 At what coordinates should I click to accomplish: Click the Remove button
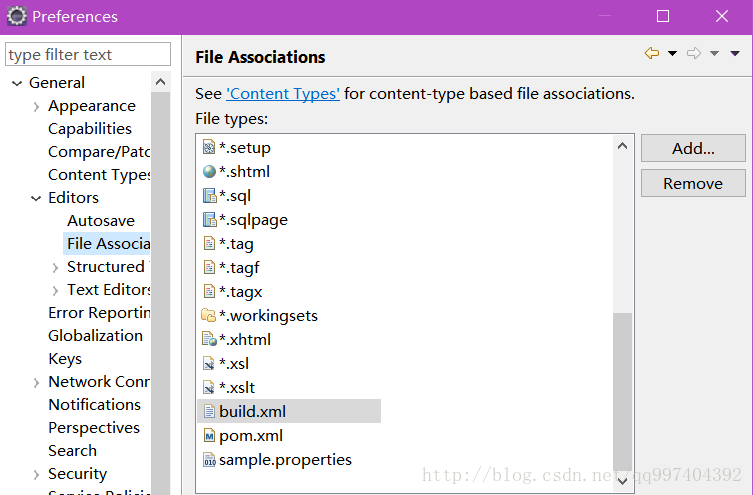coord(693,183)
